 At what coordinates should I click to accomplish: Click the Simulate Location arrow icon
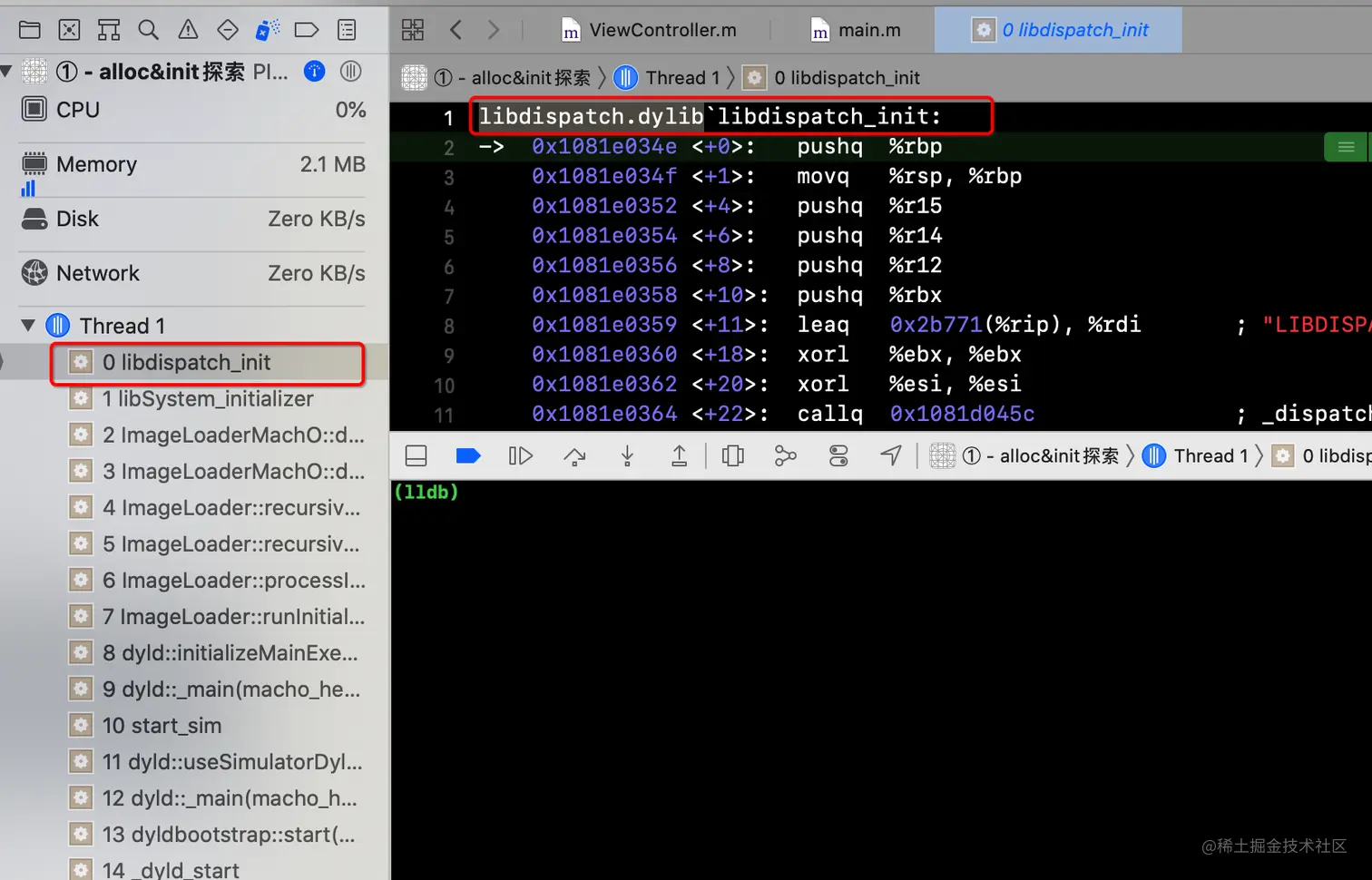891,455
